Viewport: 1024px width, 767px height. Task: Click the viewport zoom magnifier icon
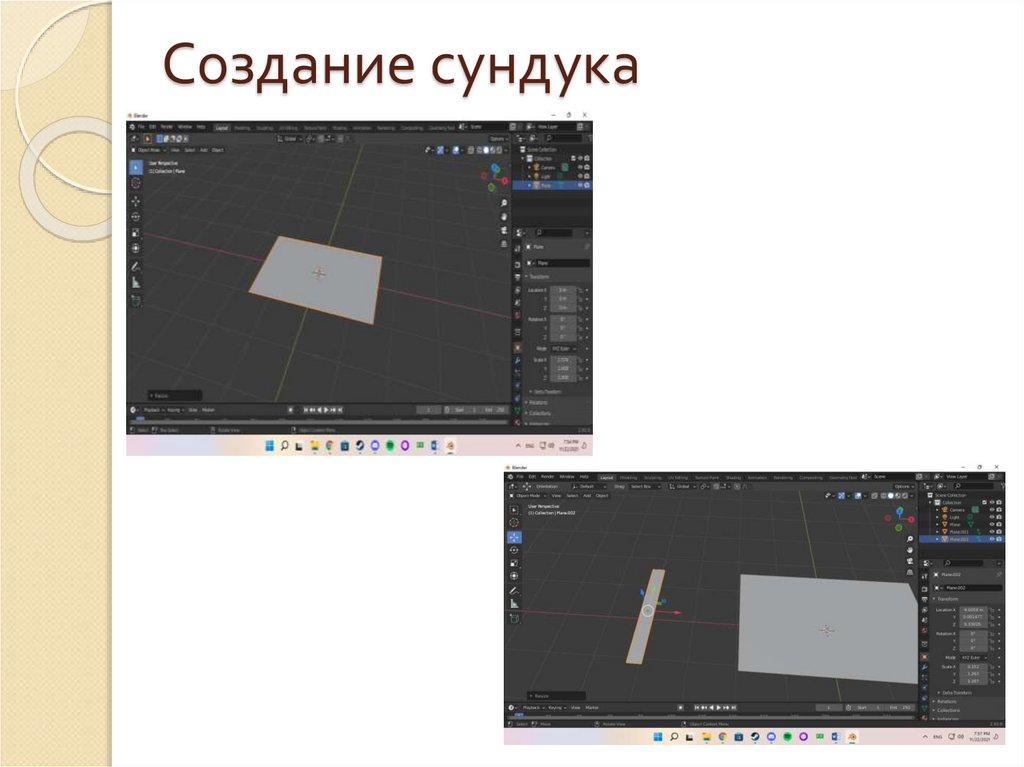click(x=503, y=203)
